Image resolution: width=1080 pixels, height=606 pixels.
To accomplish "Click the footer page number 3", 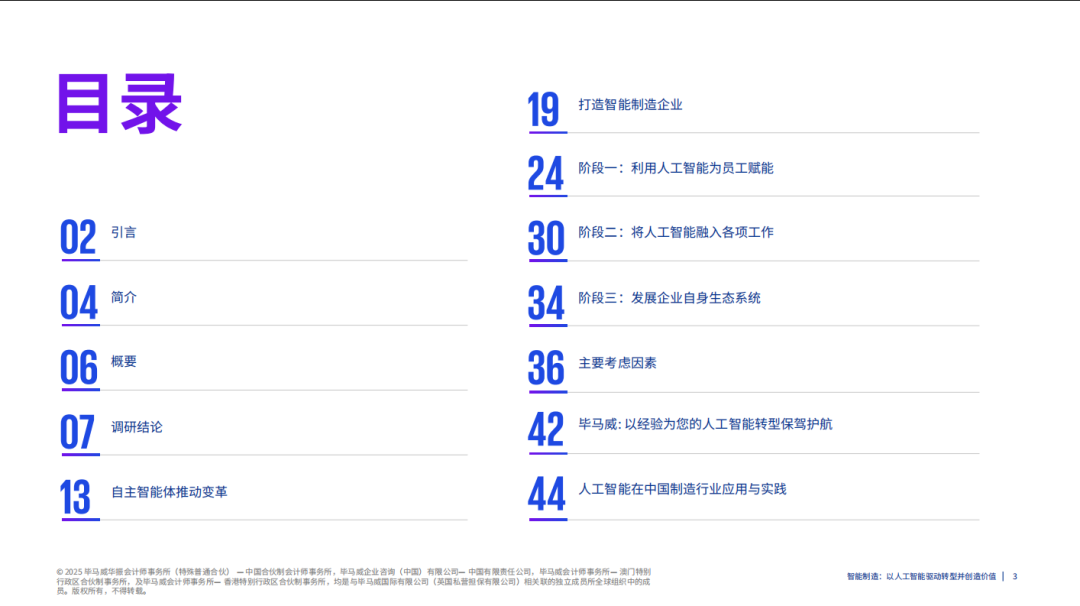I will 1015,576.
